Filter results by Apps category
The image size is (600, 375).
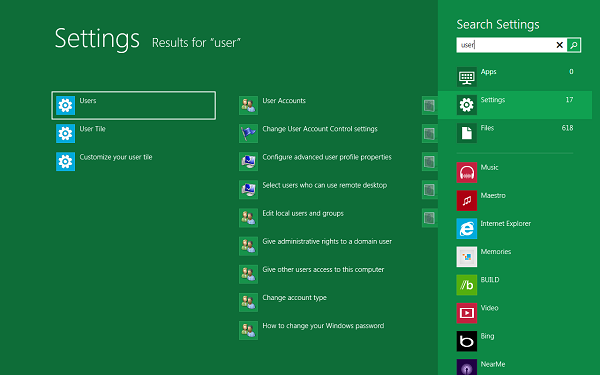tap(515, 77)
